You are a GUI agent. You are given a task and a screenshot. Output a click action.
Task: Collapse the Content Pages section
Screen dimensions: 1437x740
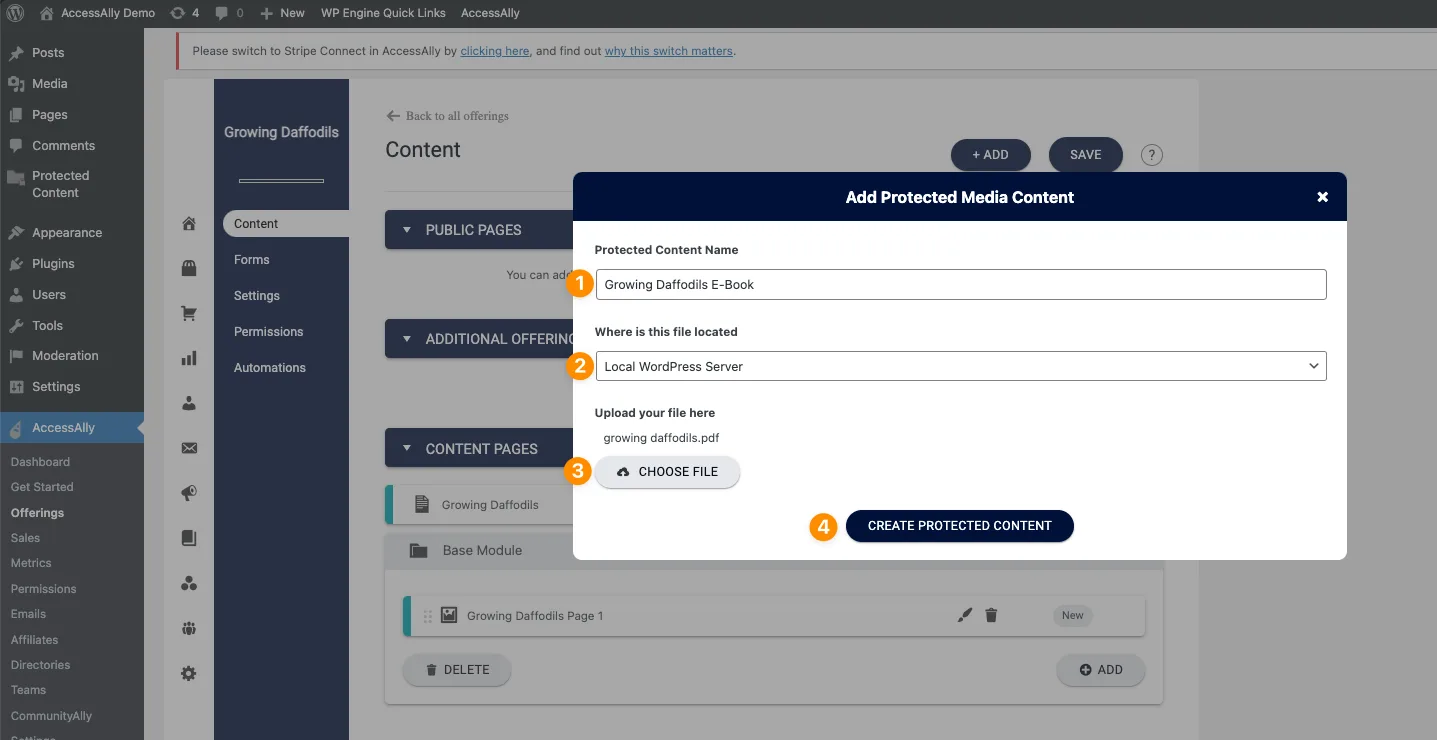point(407,449)
